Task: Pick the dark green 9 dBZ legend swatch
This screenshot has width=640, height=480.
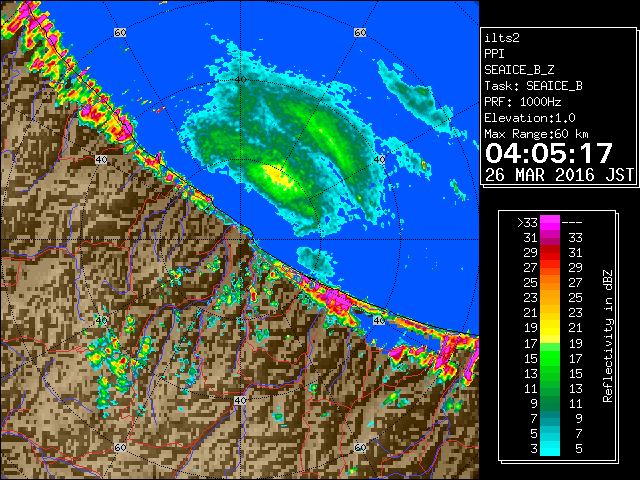Action: point(550,403)
